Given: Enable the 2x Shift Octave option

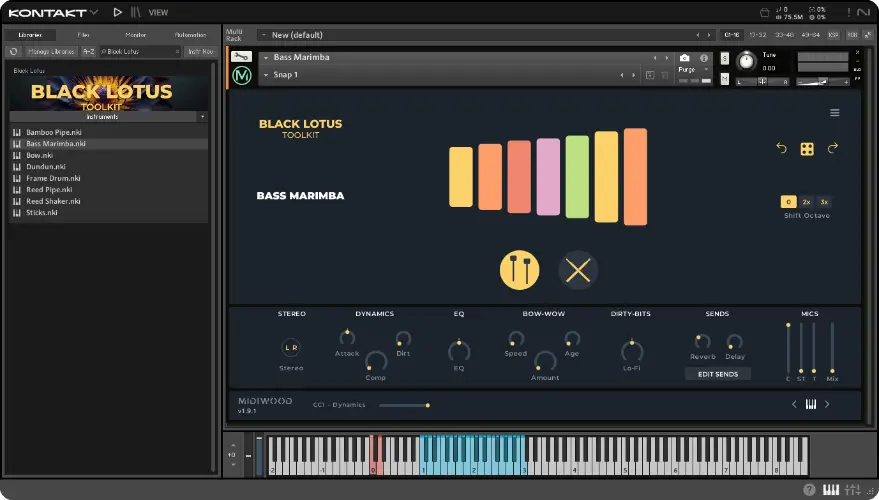Looking at the screenshot, I should pos(806,202).
